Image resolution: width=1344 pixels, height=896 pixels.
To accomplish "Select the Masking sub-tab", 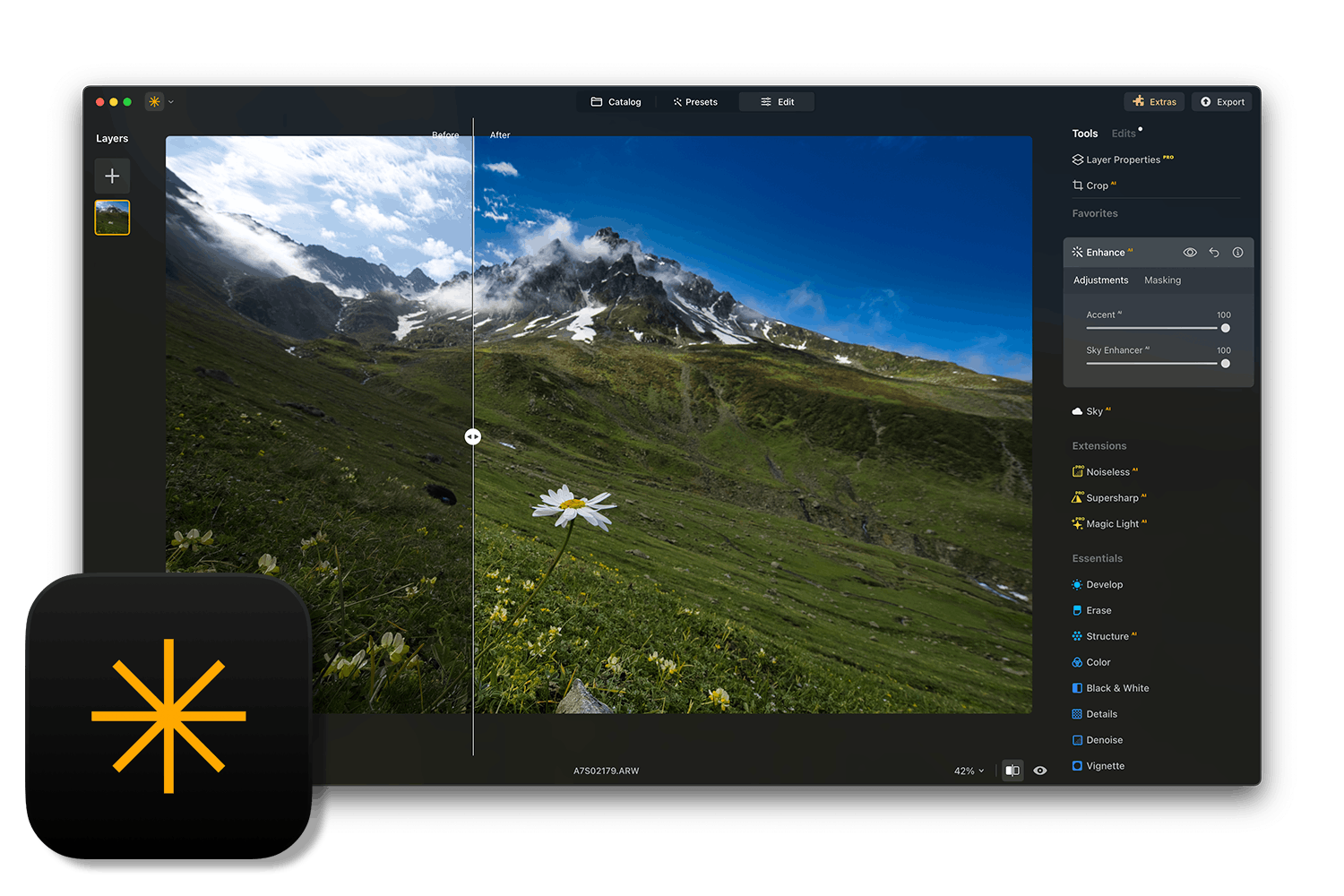I will click(x=1162, y=280).
